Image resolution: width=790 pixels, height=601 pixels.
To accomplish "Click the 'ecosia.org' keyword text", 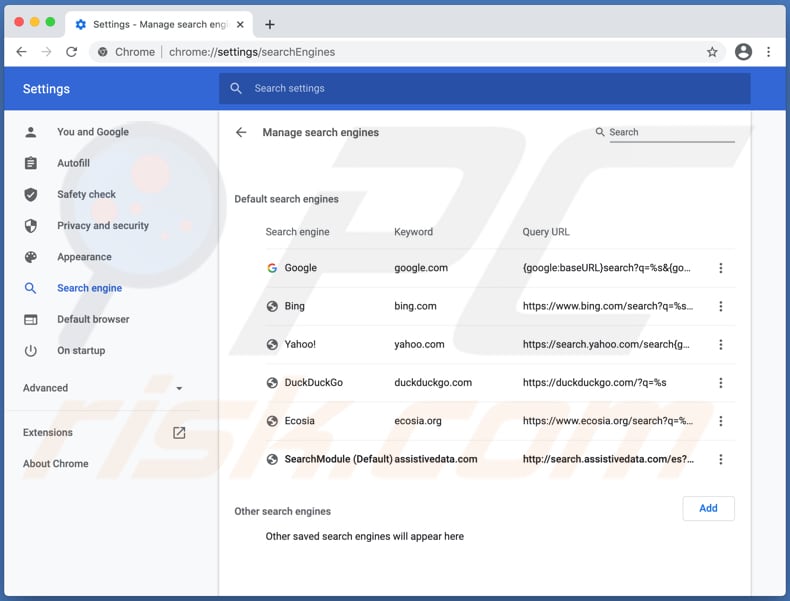I will click(x=418, y=421).
